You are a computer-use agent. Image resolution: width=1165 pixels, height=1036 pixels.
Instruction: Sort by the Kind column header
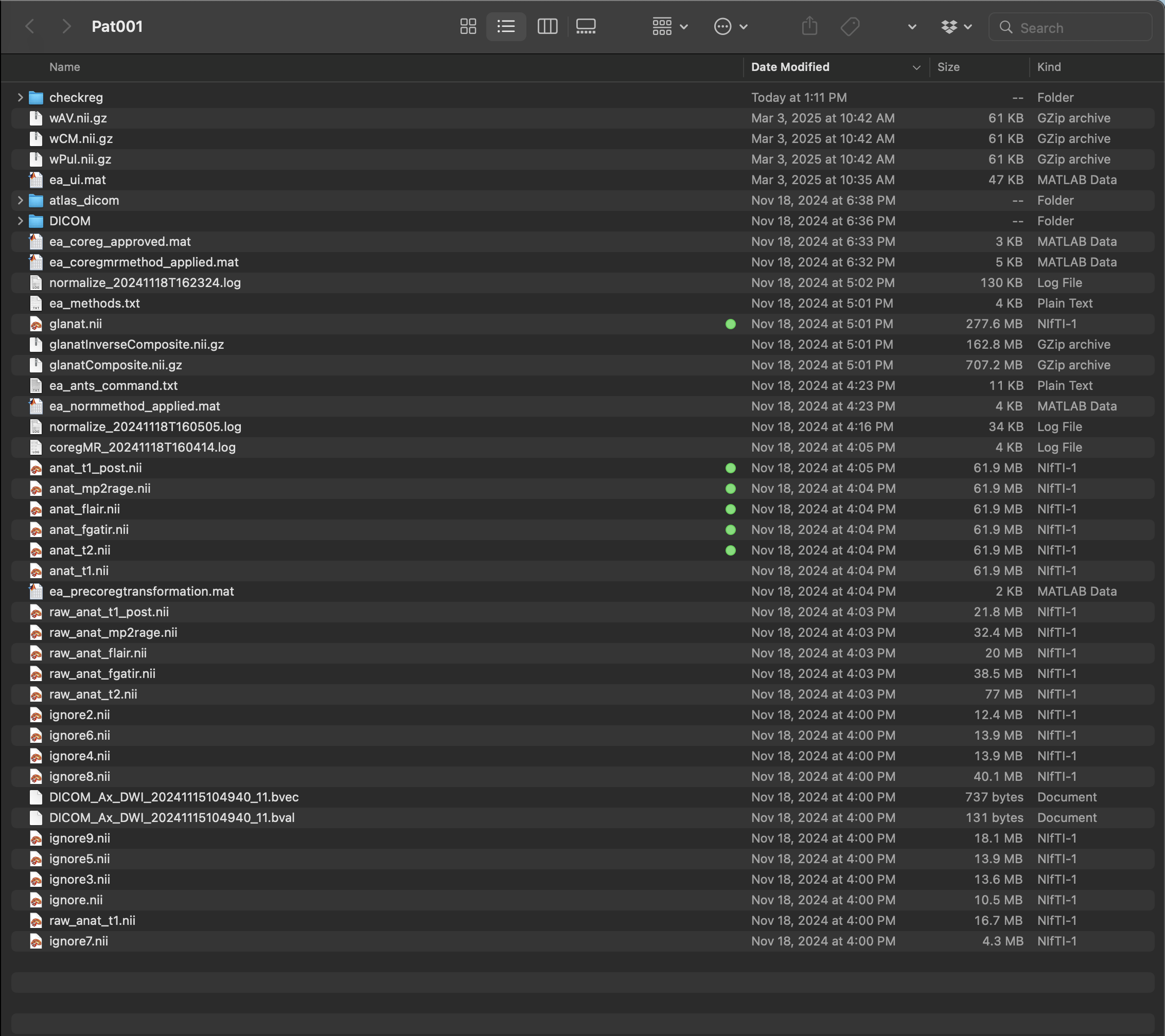click(x=1049, y=67)
